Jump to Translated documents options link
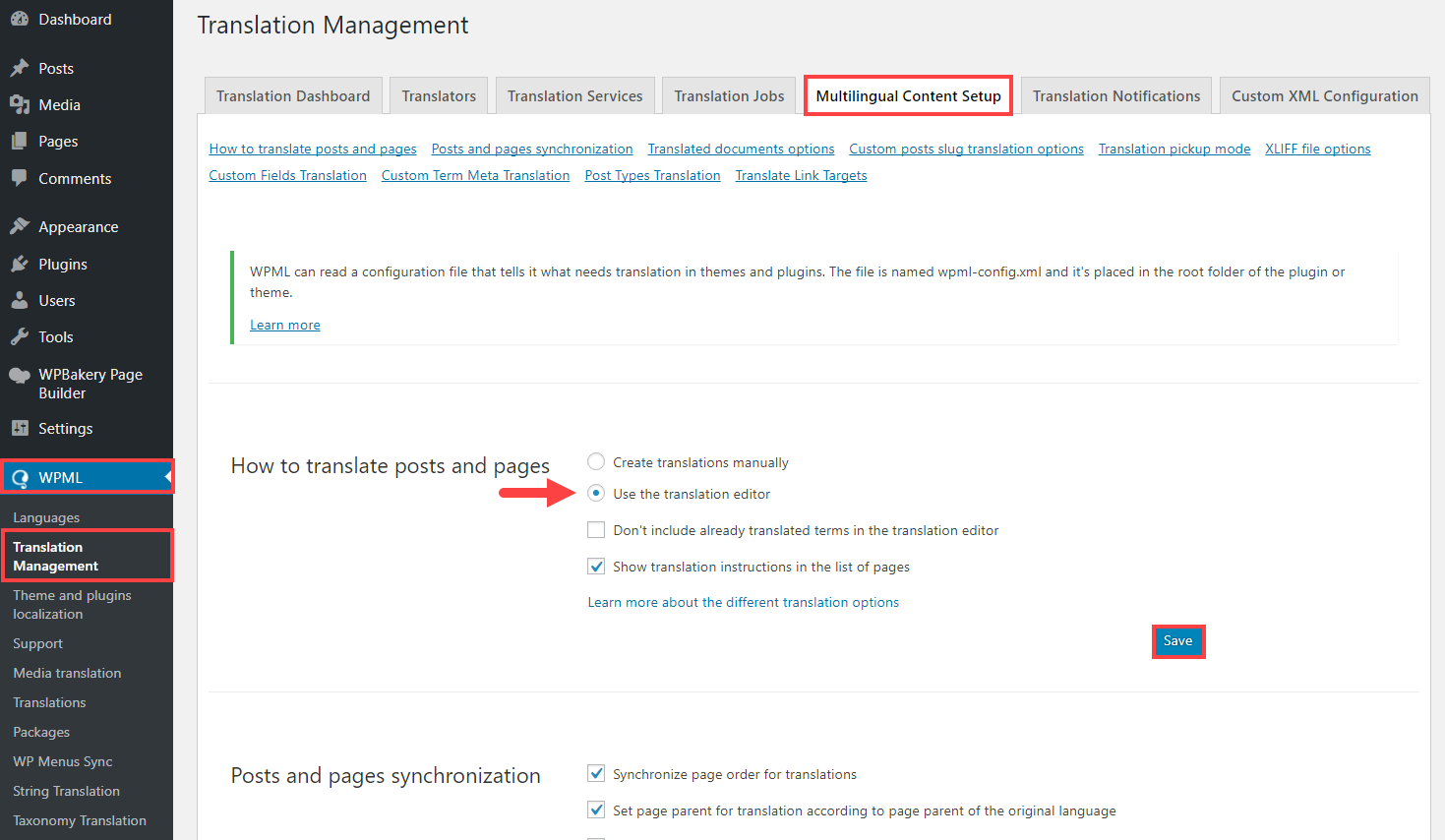Image resolution: width=1445 pixels, height=840 pixels. 741,149
